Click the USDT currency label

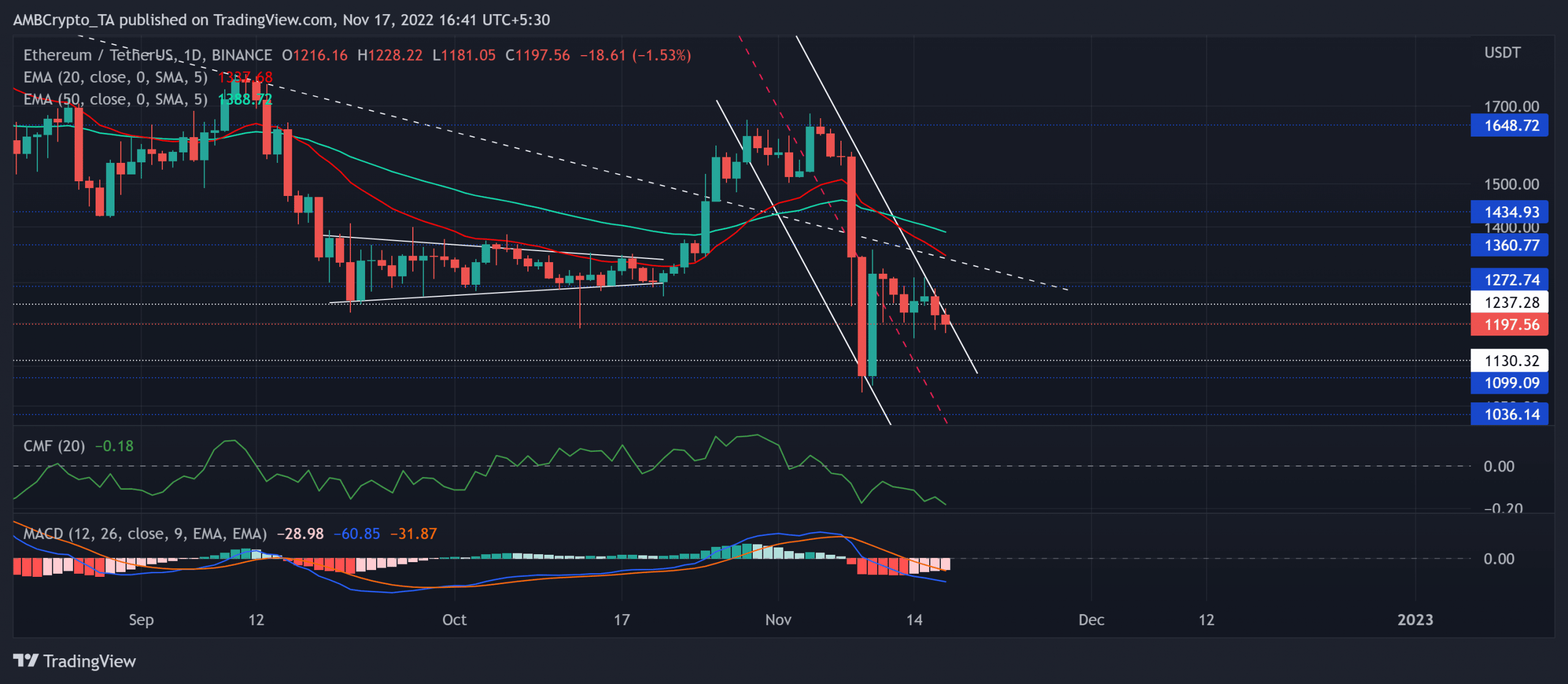click(x=1502, y=53)
